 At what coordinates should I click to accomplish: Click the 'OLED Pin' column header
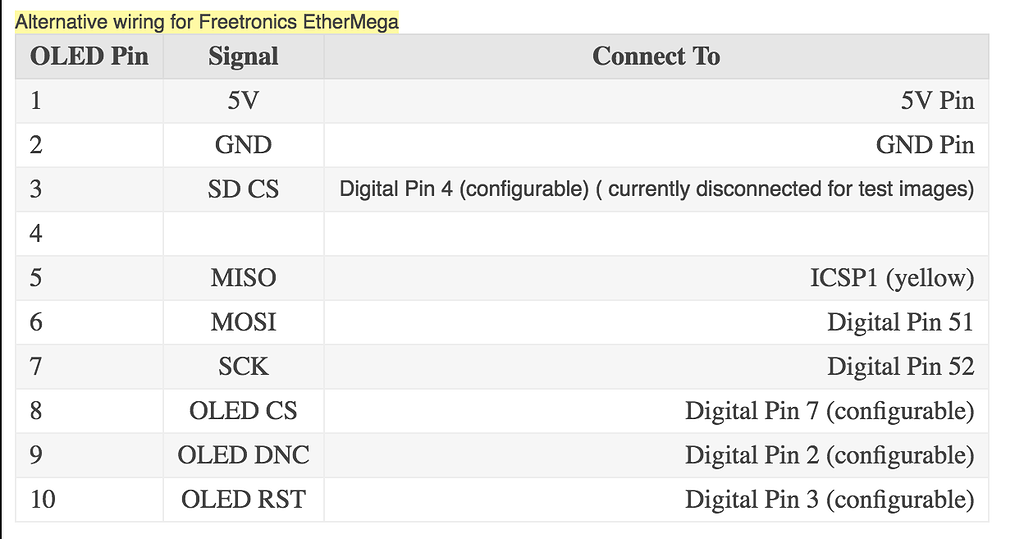tap(89, 57)
